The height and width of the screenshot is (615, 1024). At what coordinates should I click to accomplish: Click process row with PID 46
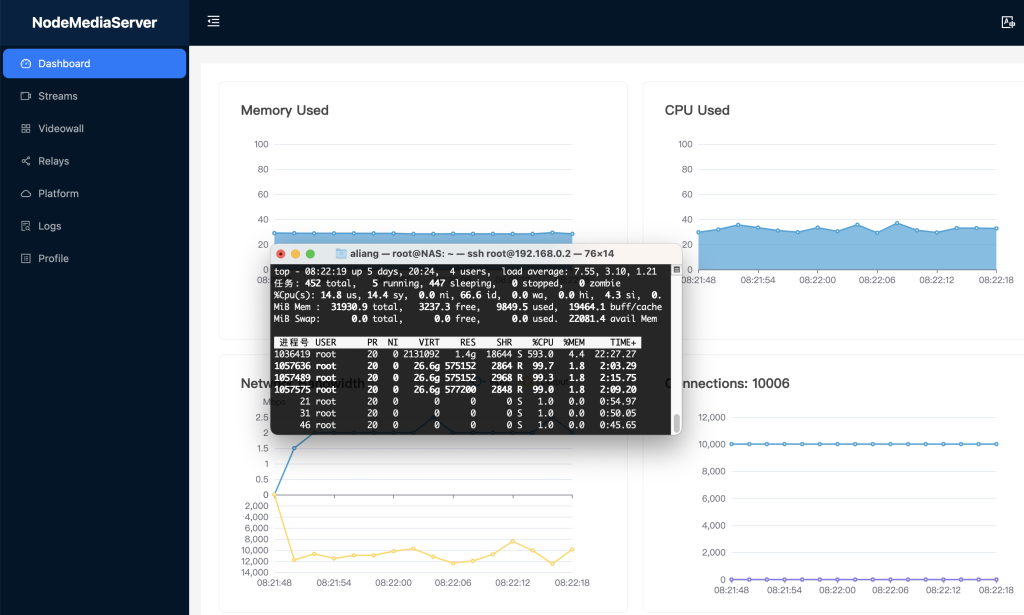(x=455, y=425)
